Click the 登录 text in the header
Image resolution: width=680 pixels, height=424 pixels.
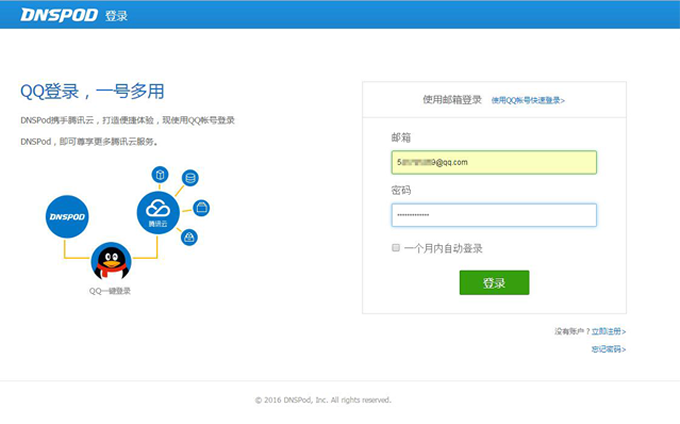(x=116, y=16)
